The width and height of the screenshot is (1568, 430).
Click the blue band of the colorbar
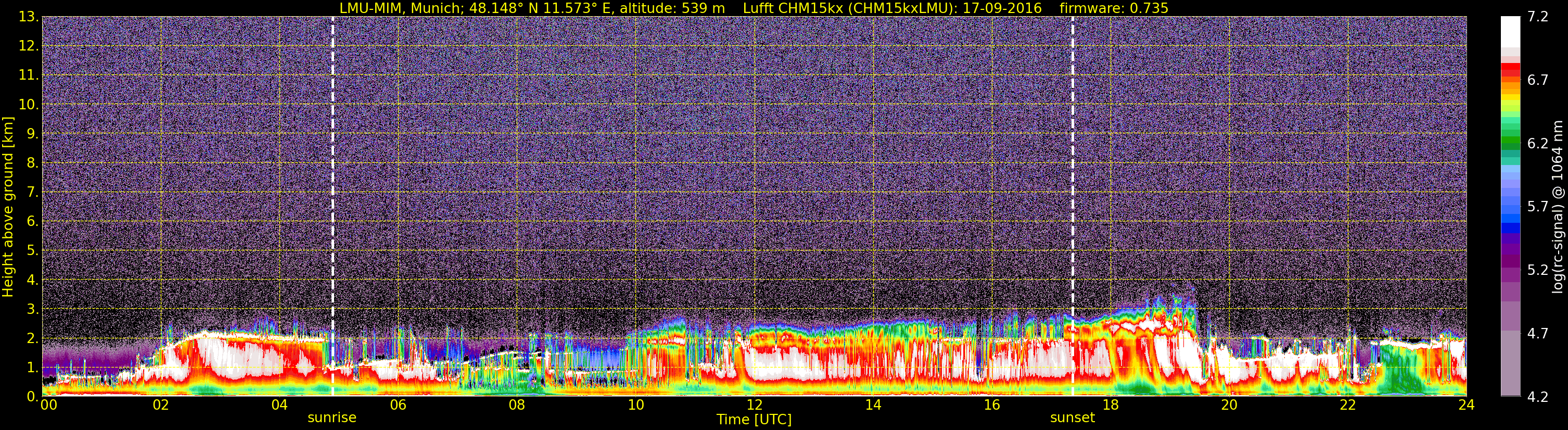coord(1510,229)
